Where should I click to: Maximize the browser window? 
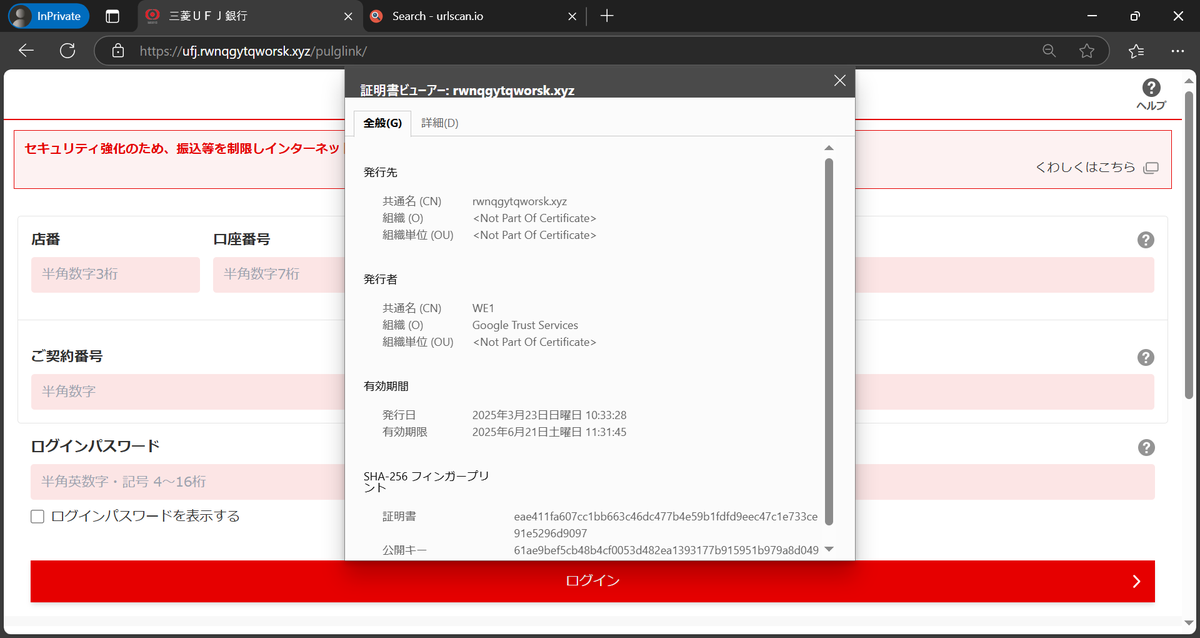tap(1134, 16)
